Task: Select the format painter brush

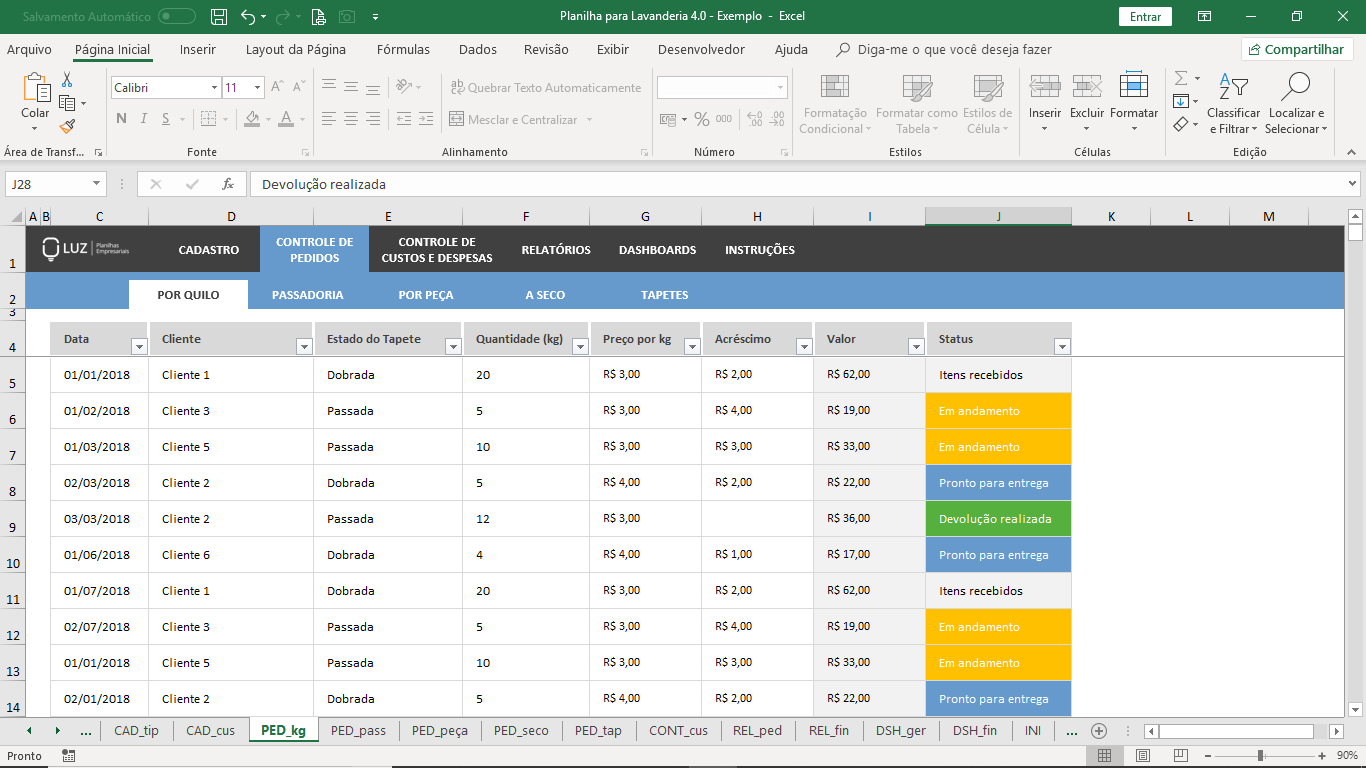Action: 67,126
